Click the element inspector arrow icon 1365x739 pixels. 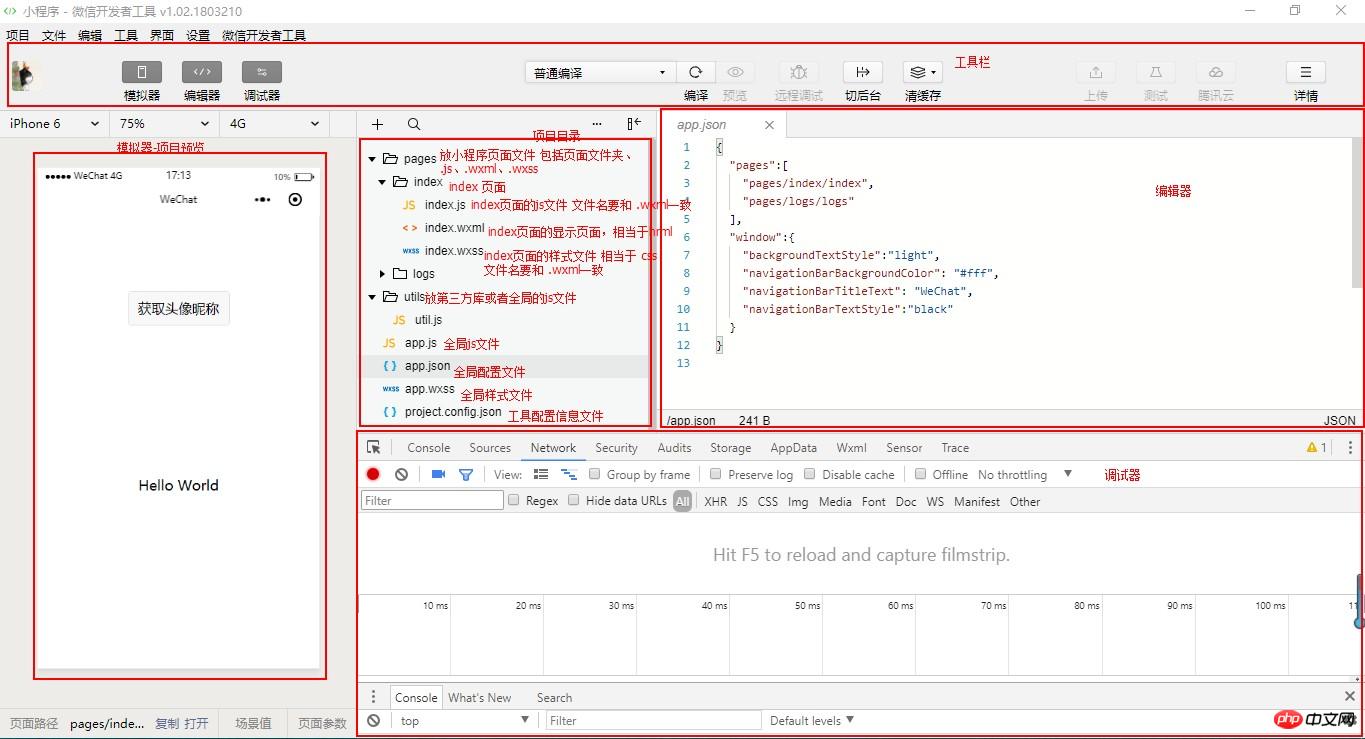[374, 448]
